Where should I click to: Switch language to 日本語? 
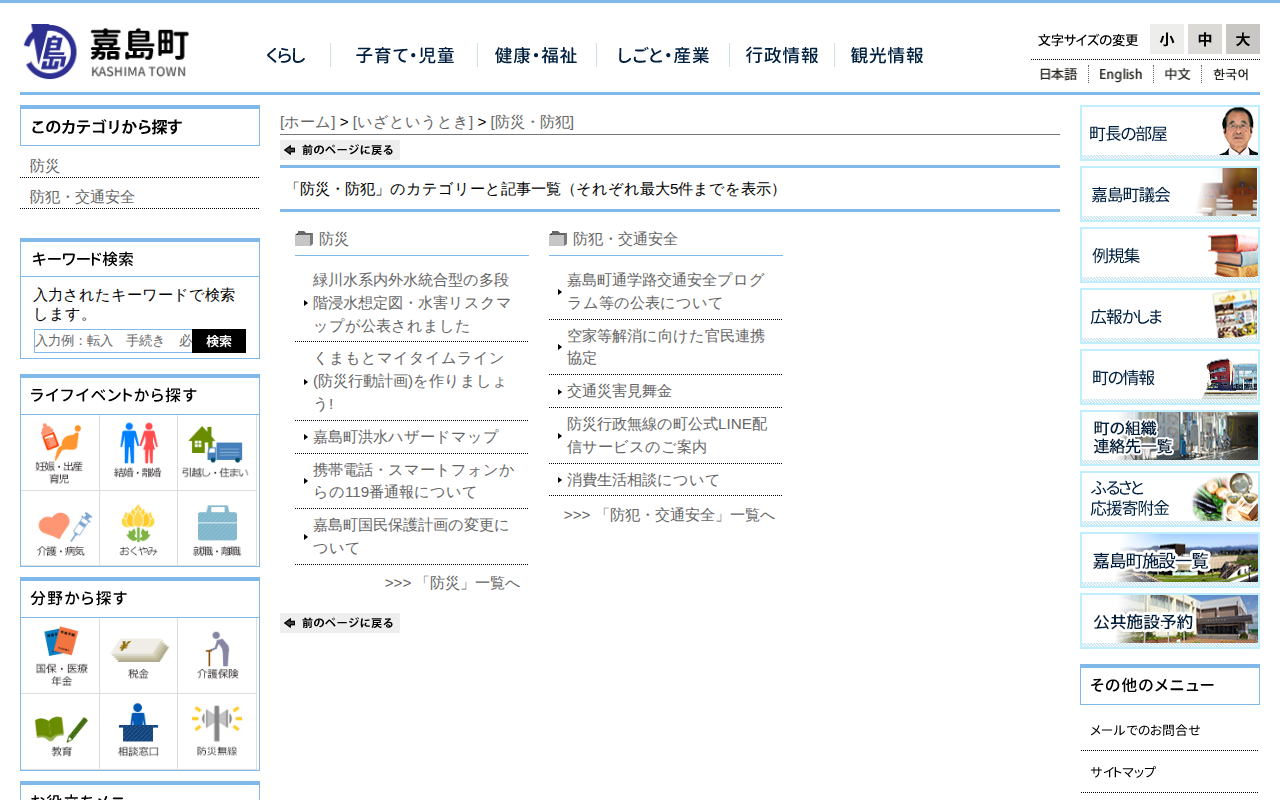pos(1058,74)
